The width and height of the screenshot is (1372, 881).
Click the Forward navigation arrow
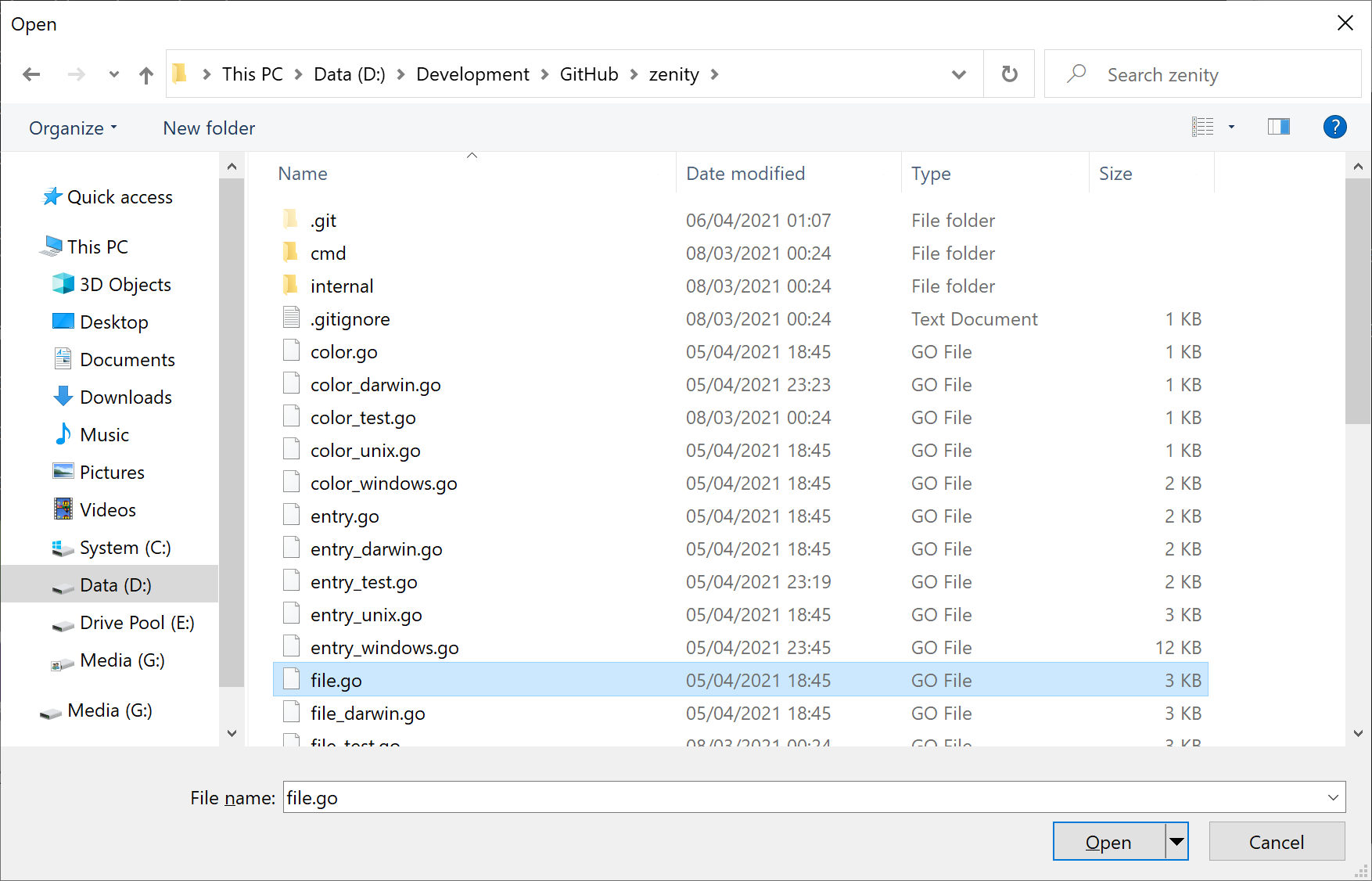(x=76, y=74)
